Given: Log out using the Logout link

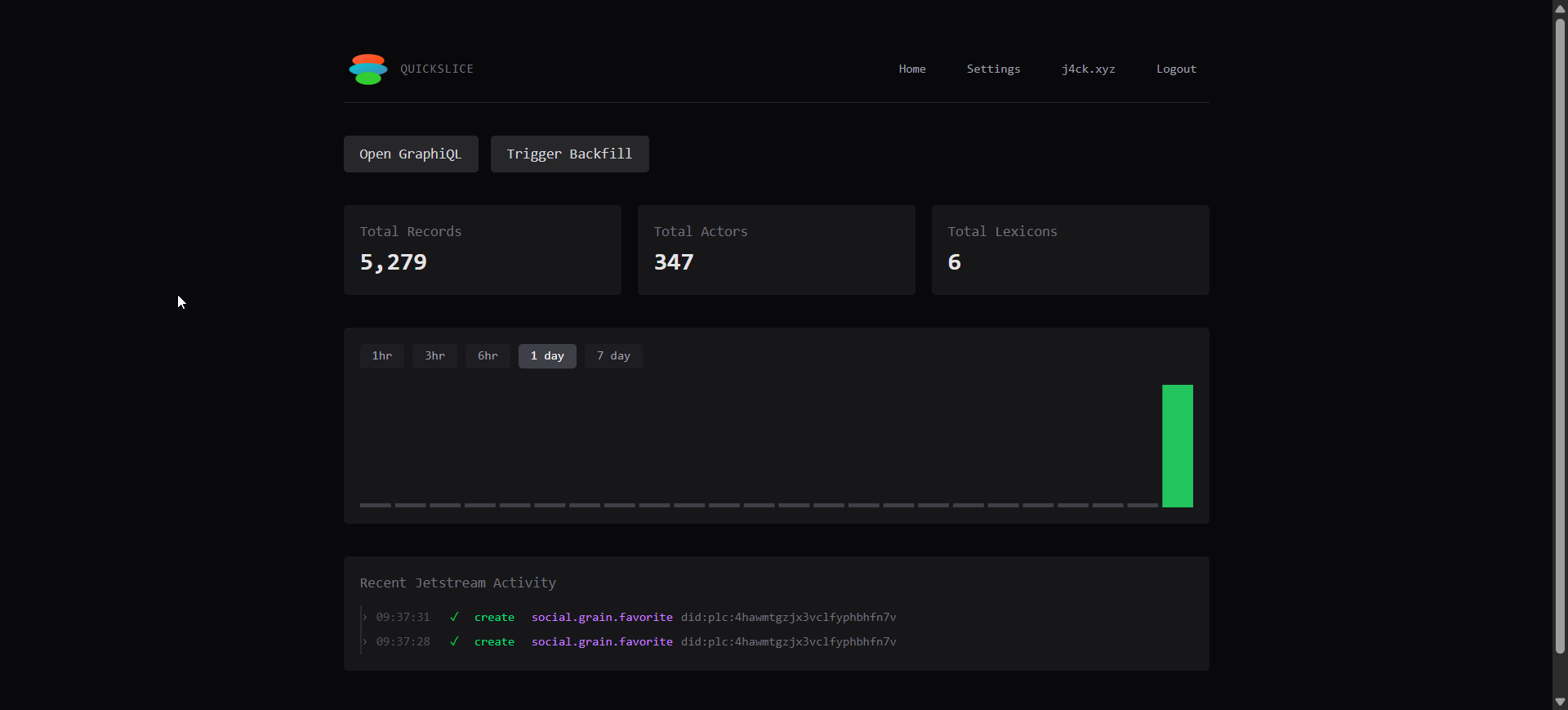Looking at the screenshot, I should pos(1176,69).
